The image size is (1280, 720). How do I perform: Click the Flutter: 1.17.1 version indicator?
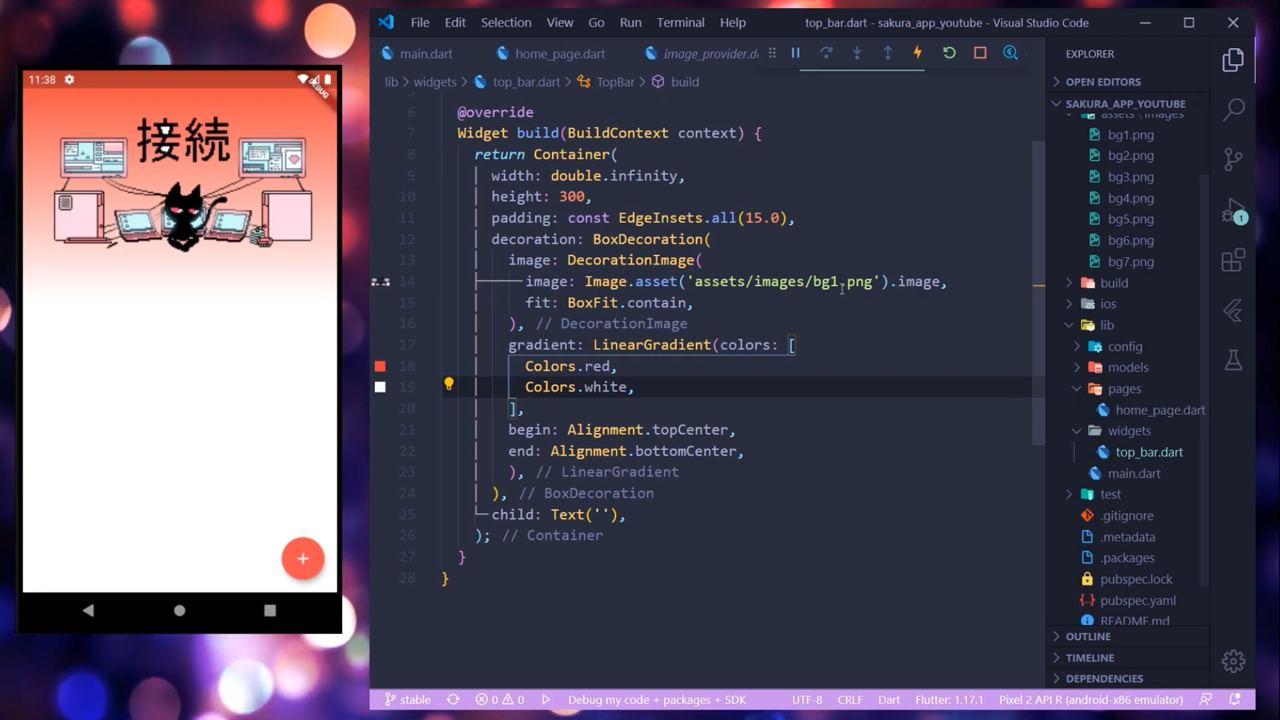[x=949, y=700]
